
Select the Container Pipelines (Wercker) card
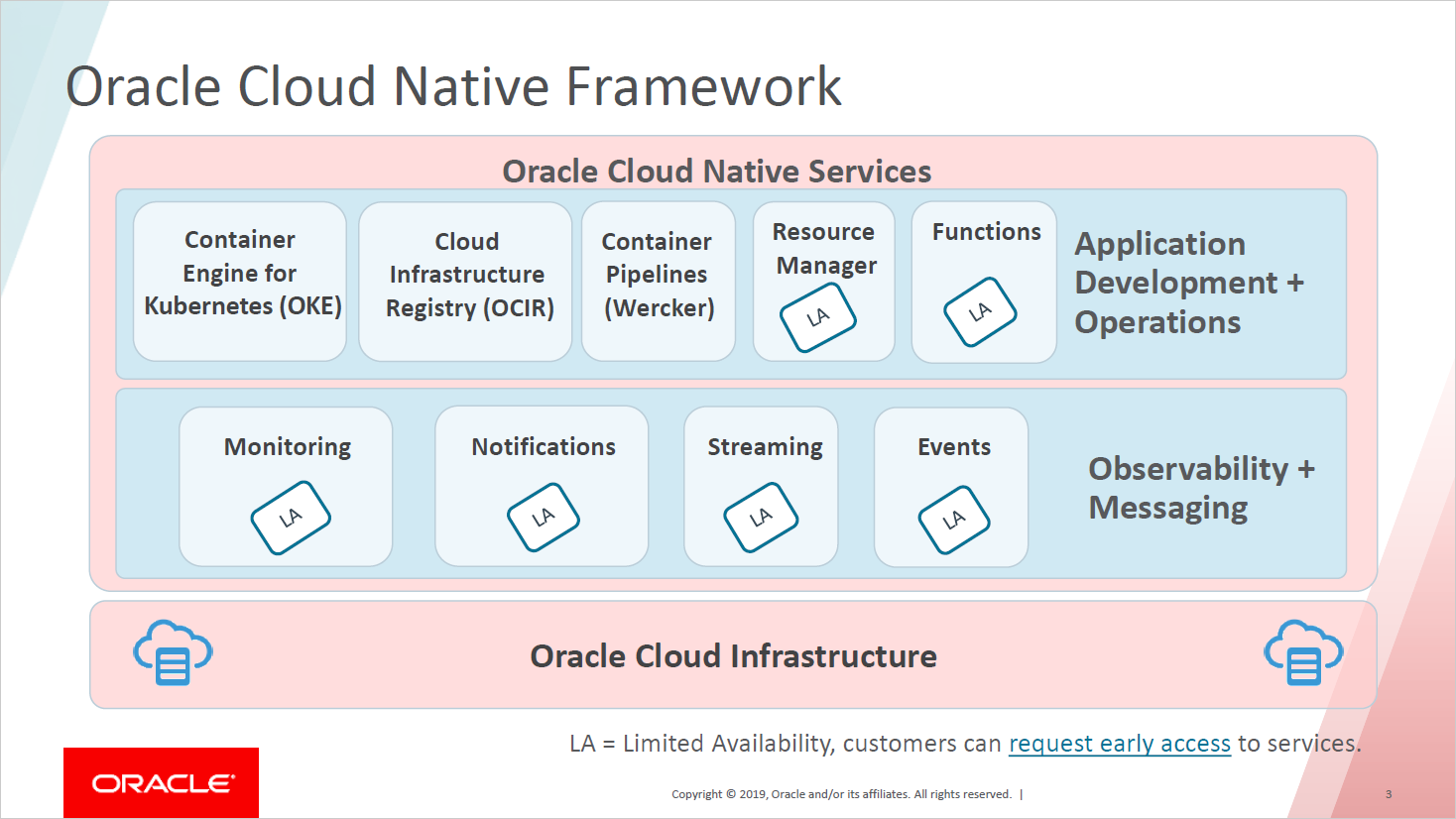pos(659,282)
